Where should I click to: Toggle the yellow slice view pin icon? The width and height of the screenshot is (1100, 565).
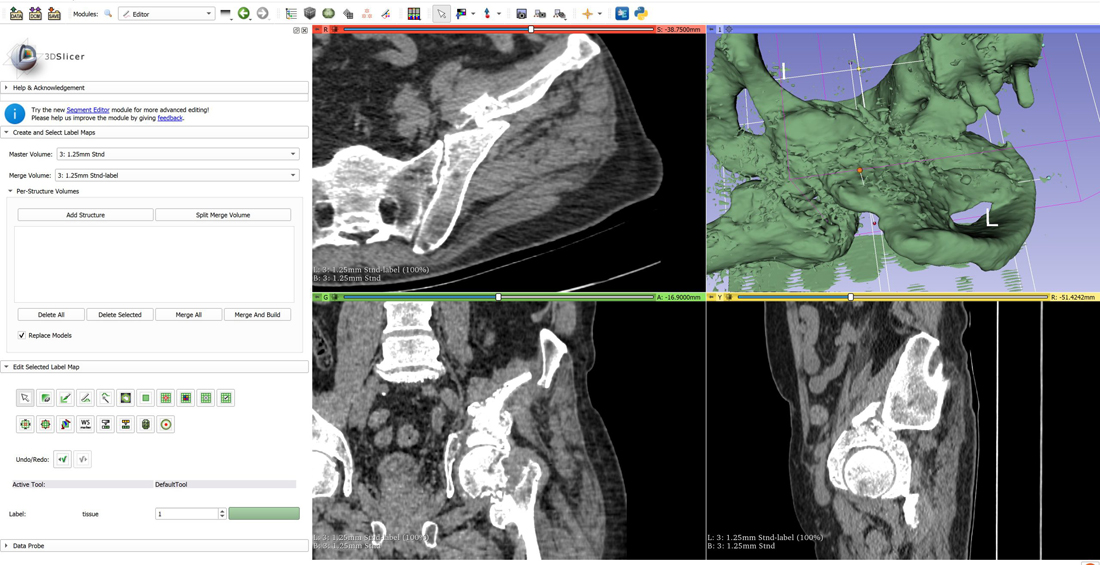point(711,297)
